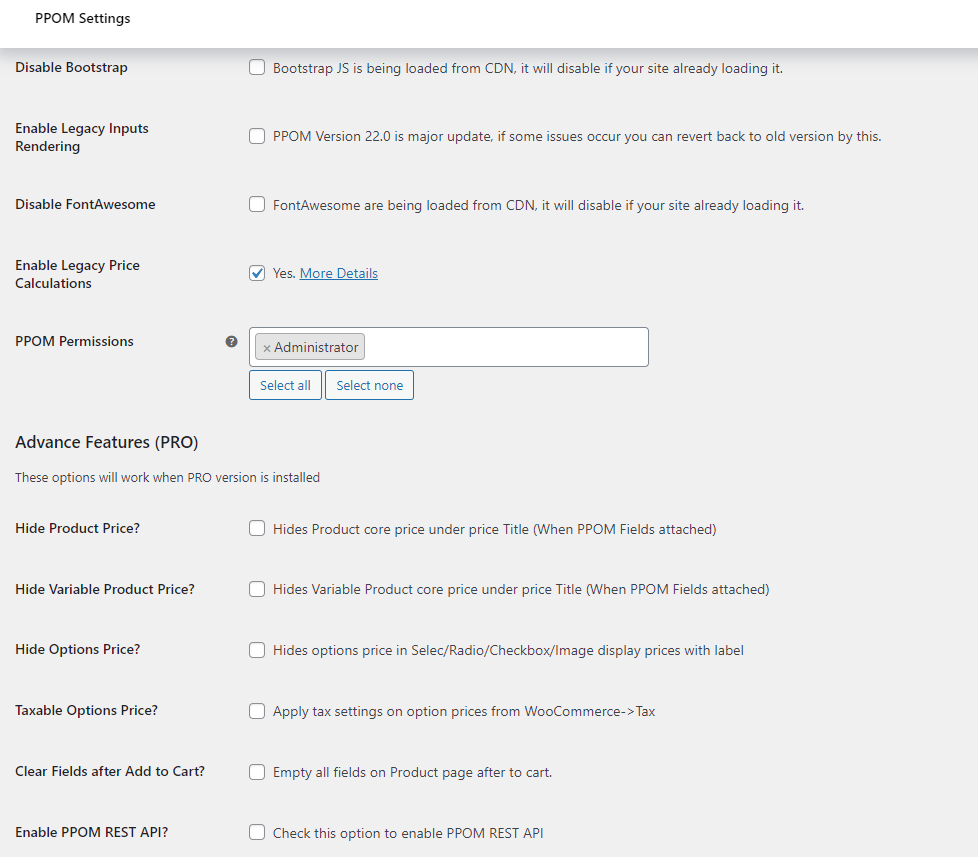978x857 pixels.
Task: Tick Enable Legacy Inputs Rendering checkbox
Action: point(257,136)
